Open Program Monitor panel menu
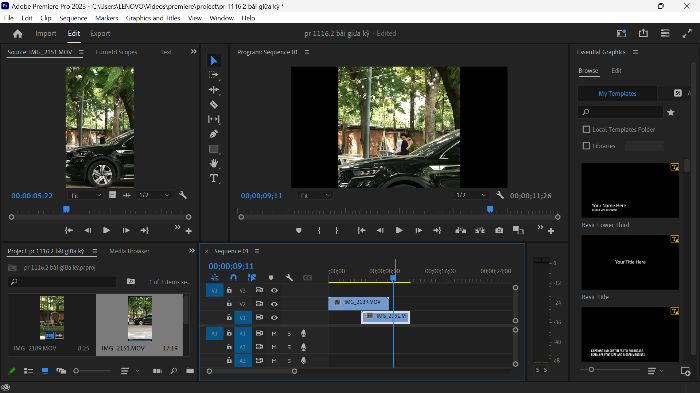 (307, 52)
